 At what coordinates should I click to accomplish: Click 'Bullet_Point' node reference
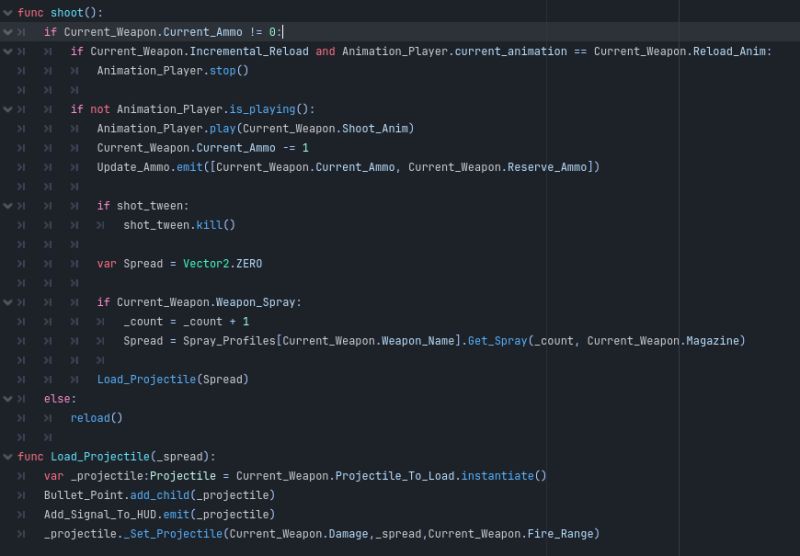point(84,495)
